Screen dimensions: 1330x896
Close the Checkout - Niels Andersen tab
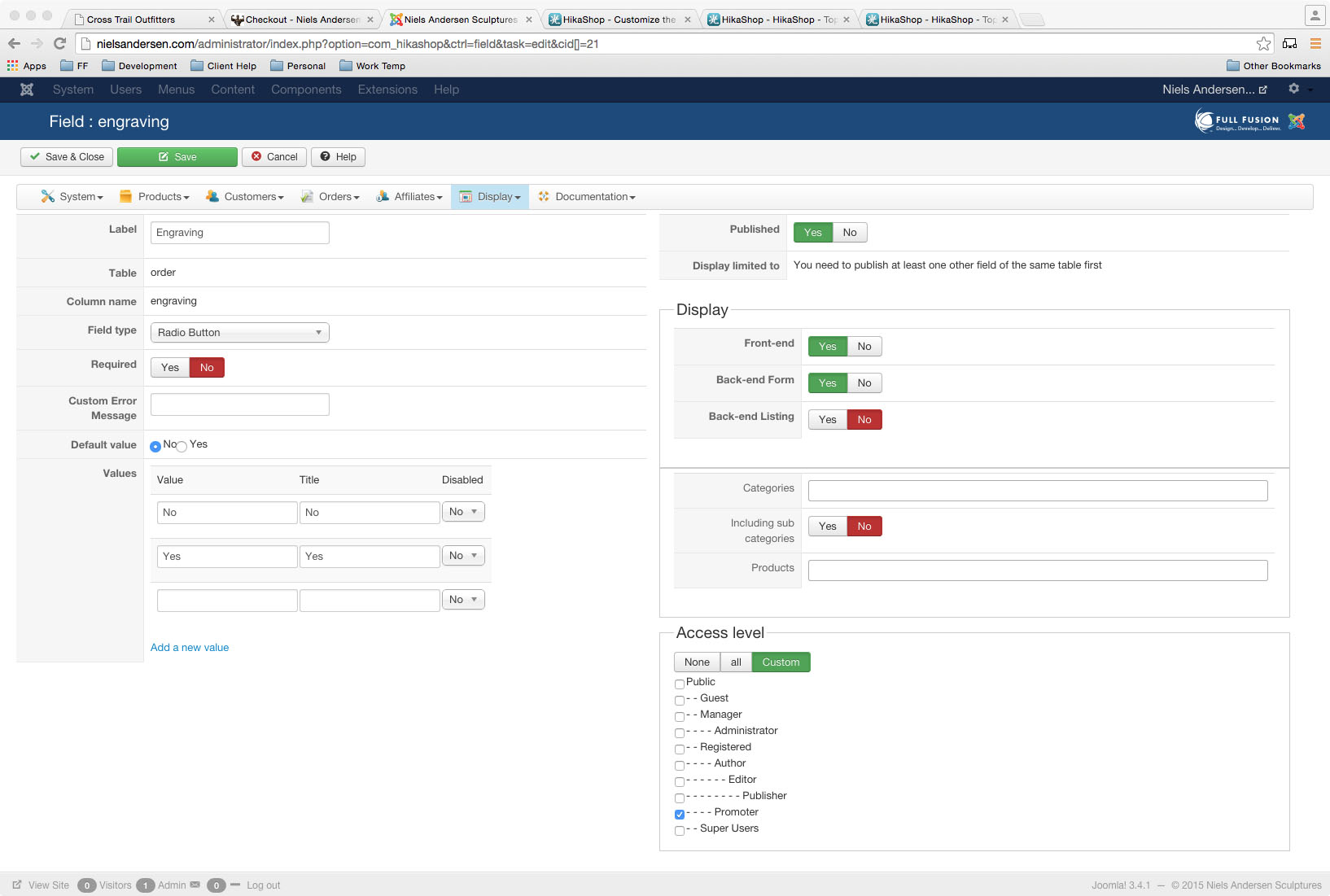pos(370,20)
